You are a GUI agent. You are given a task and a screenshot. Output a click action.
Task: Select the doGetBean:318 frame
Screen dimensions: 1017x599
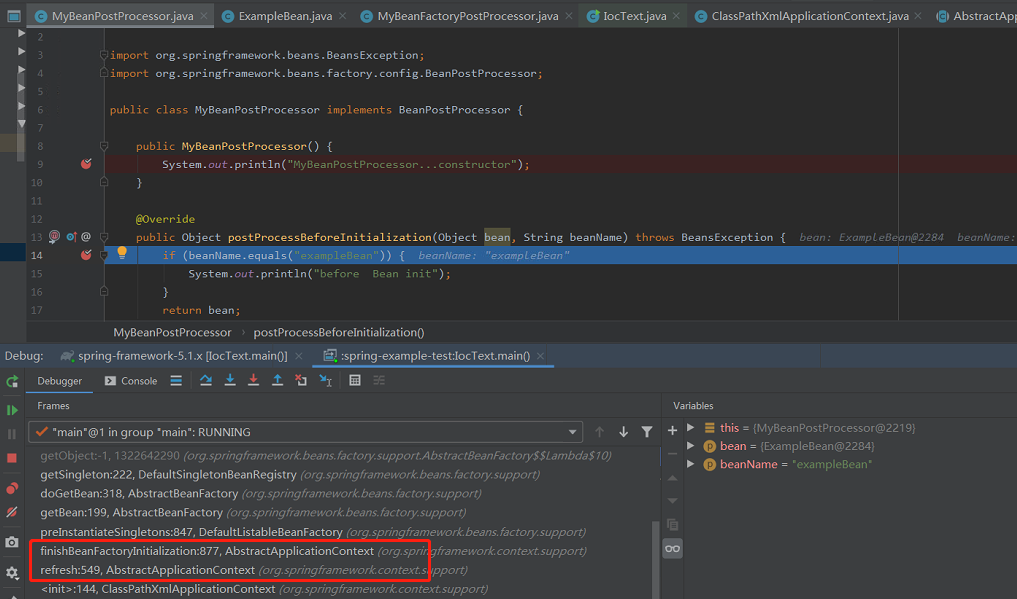tap(339, 493)
